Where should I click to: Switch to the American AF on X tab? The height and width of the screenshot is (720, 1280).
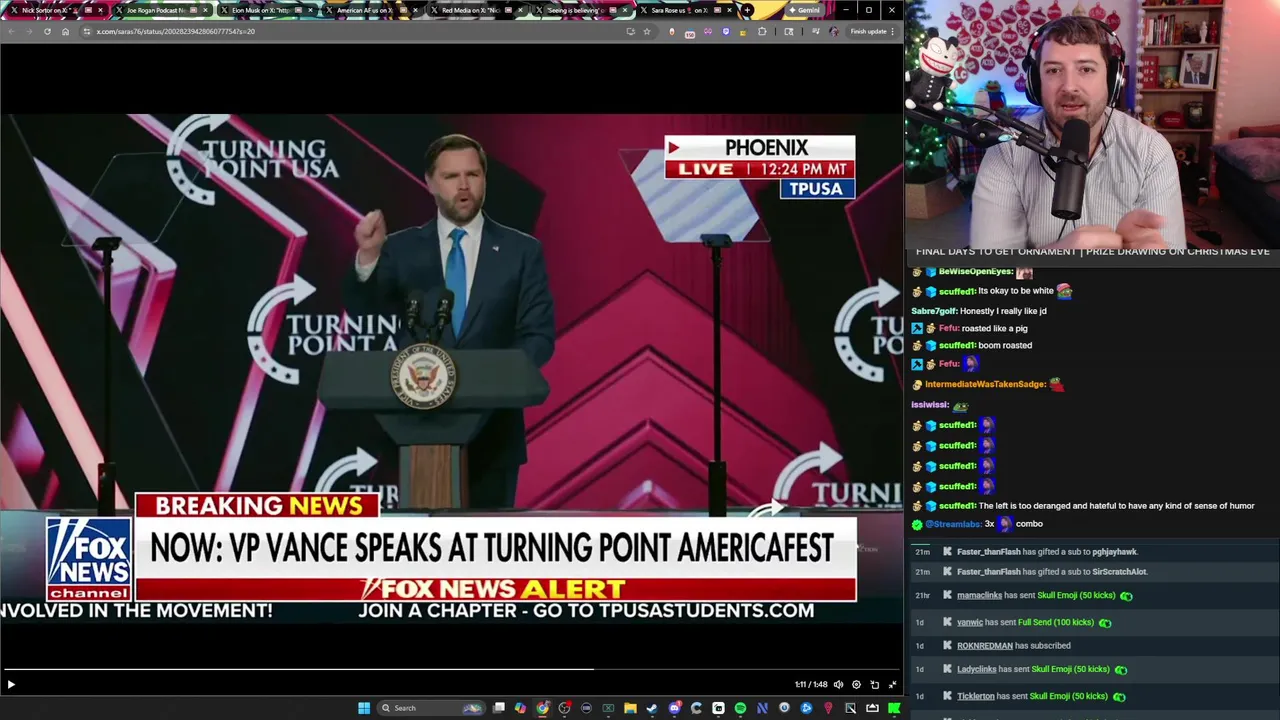click(370, 10)
